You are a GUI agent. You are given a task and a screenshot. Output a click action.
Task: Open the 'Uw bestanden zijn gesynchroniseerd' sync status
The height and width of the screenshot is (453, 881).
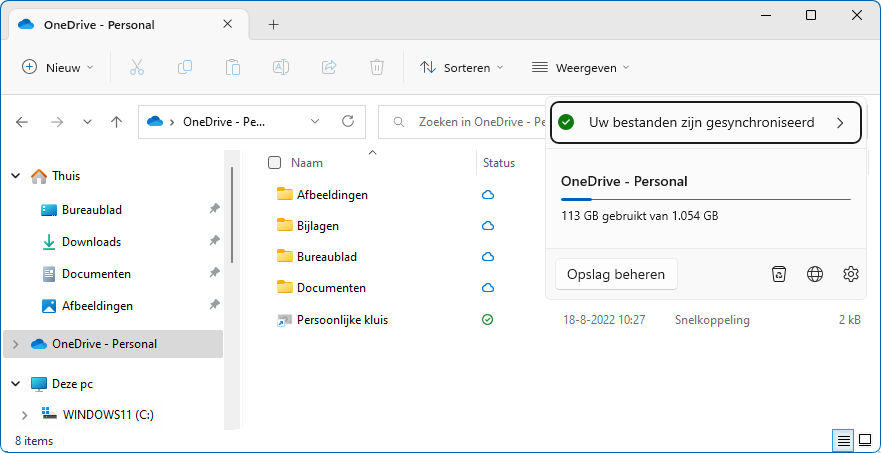coord(705,123)
